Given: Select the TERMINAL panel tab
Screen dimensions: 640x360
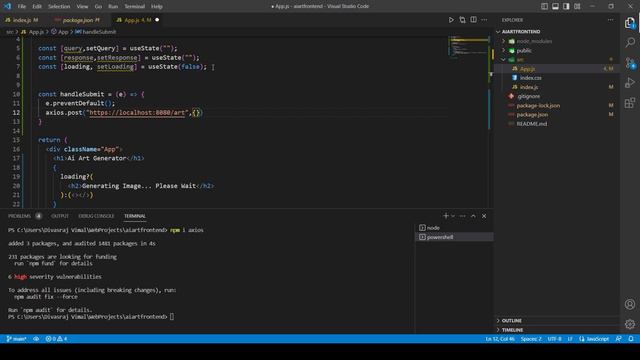Looking at the screenshot, I should [x=135, y=216].
